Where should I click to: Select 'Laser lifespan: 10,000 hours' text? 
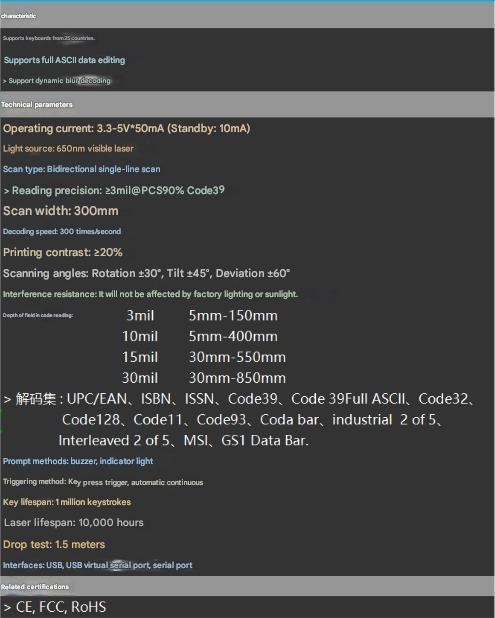[x=74, y=523]
